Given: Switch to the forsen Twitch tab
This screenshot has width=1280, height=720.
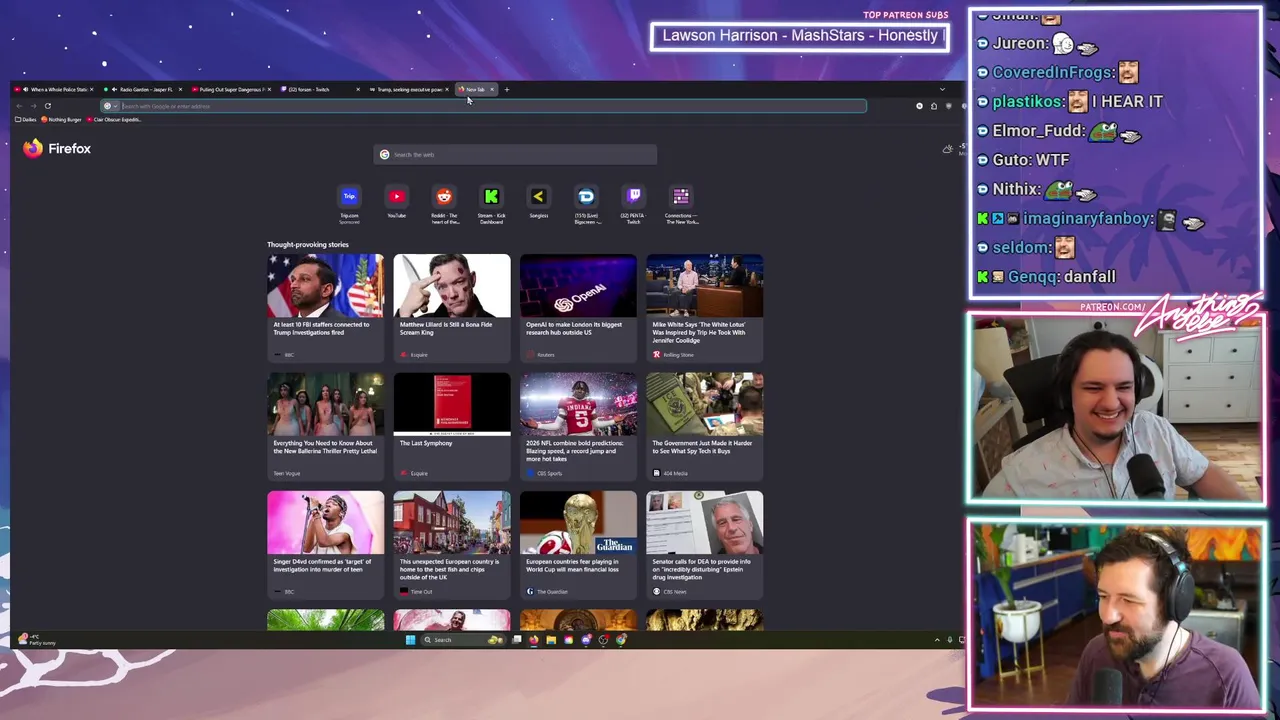Looking at the screenshot, I should pyautogui.click(x=321, y=90).
